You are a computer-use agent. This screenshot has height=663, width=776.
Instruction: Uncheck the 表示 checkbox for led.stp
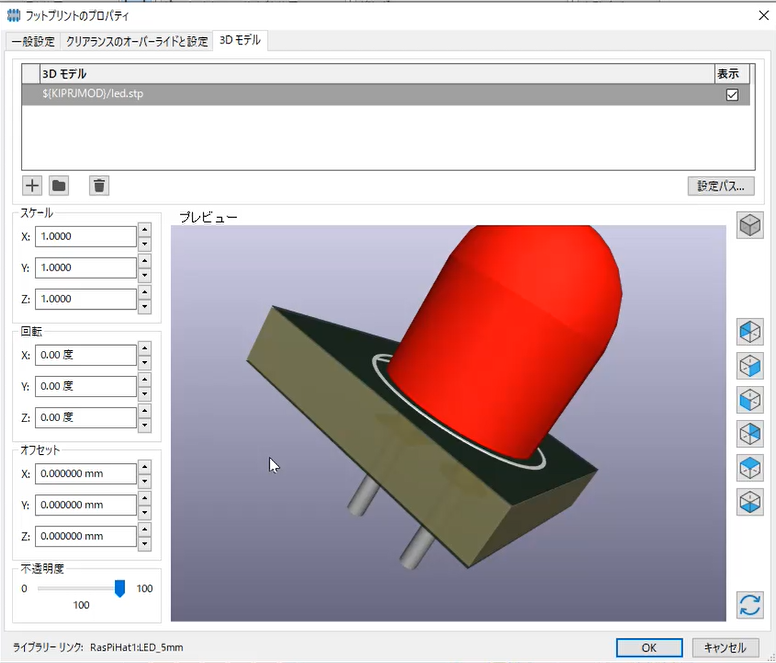[732, 95]
